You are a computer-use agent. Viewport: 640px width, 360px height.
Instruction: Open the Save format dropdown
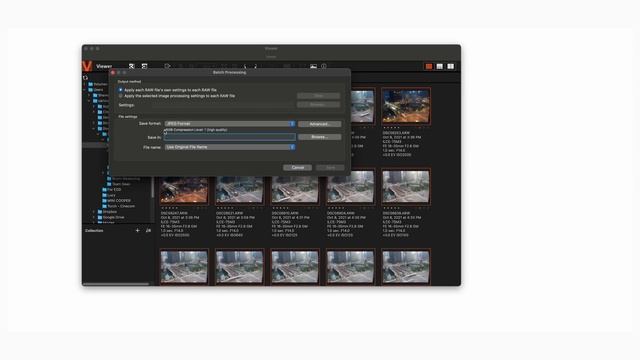pos(230,124)
